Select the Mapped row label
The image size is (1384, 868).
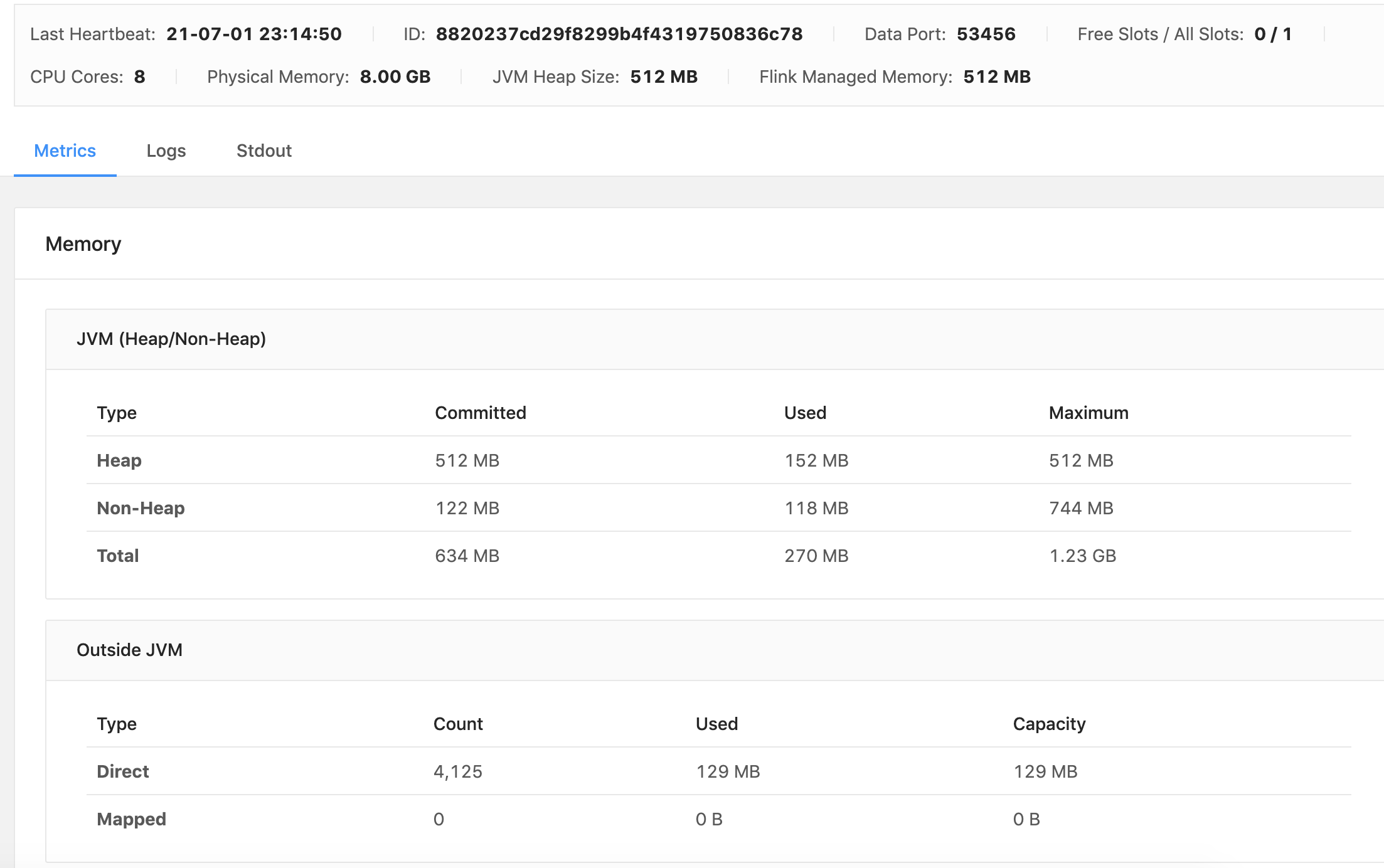point(131,819)
